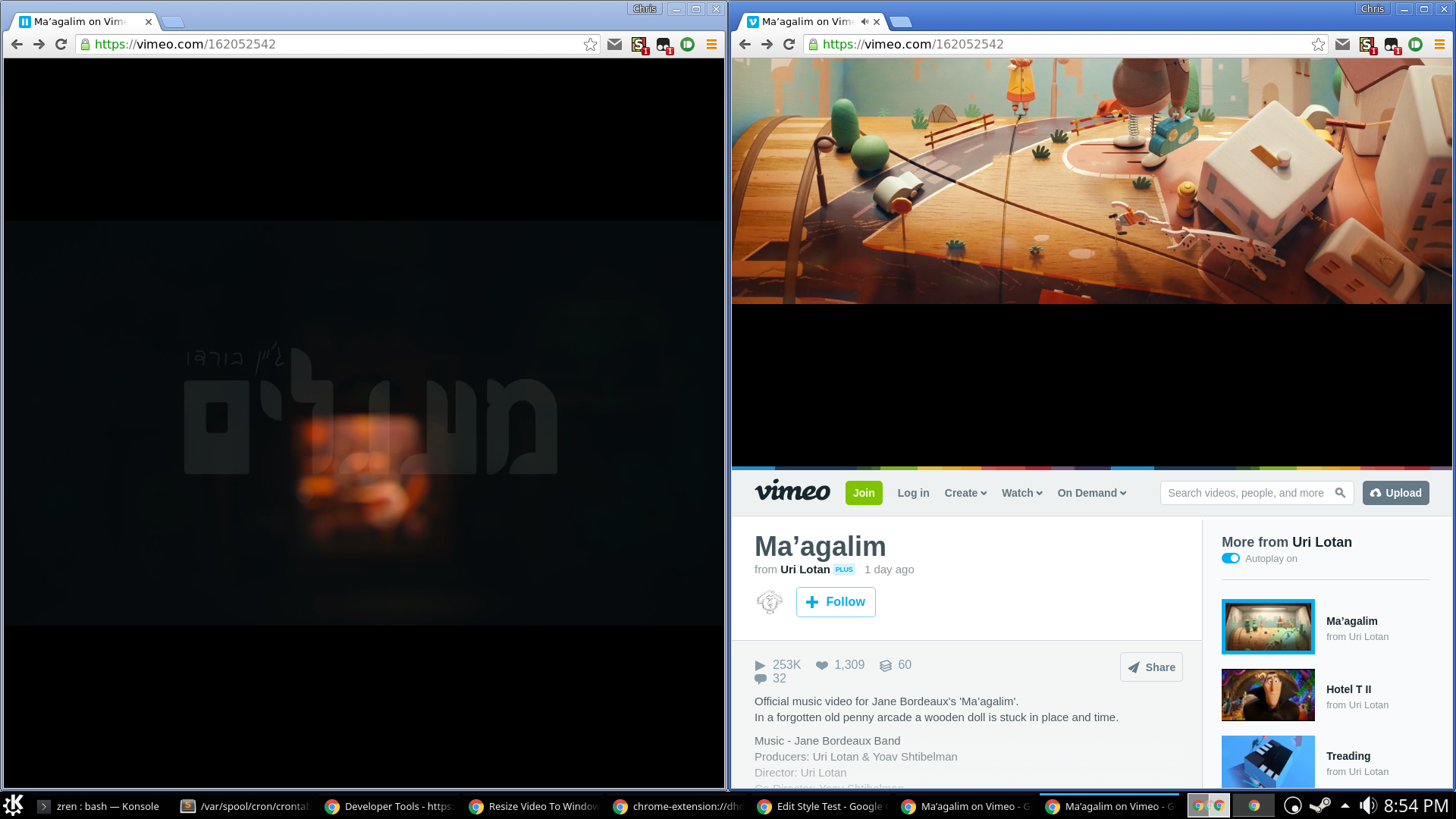Open the volume icon in system tray
This screenshot has height=819, width=1456.
(1368, 805)
